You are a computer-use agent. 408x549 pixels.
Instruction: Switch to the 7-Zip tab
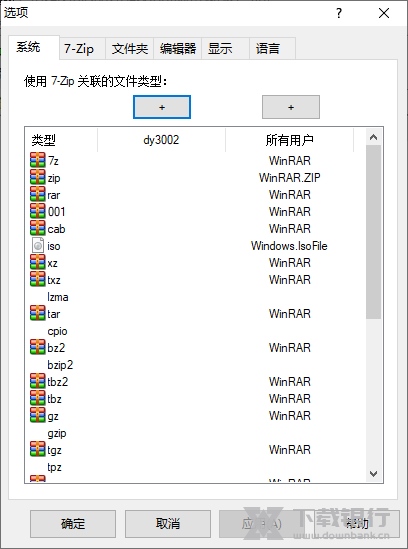[x=82, y=49]
